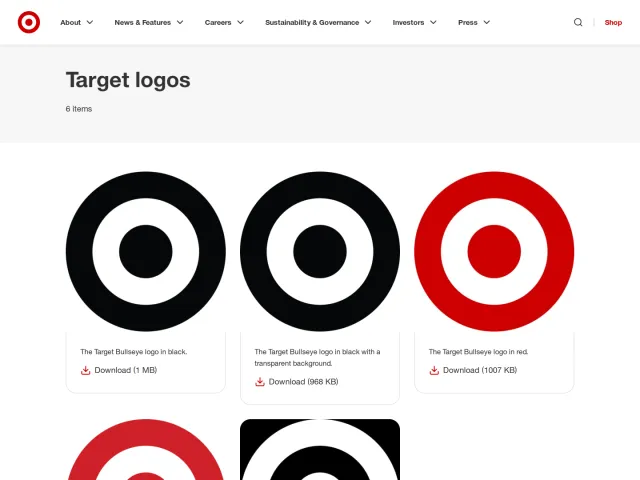
Task: Expand Sustainability & Governance chevron
Action: [x=368, y=22]
